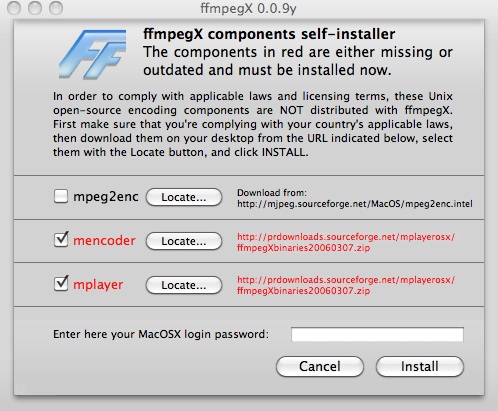Click the red mplayer download URL
The width and height of the screenshot is (498, 411).
click(346, 285)
